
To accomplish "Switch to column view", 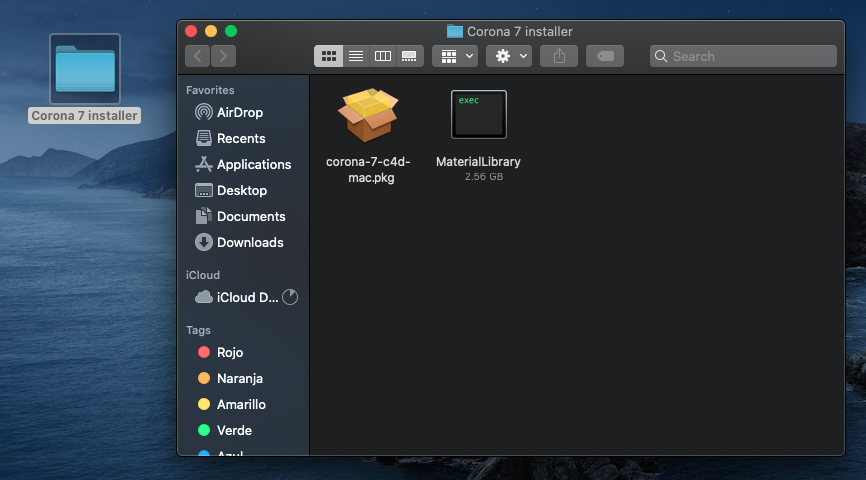I will (382, 56).
